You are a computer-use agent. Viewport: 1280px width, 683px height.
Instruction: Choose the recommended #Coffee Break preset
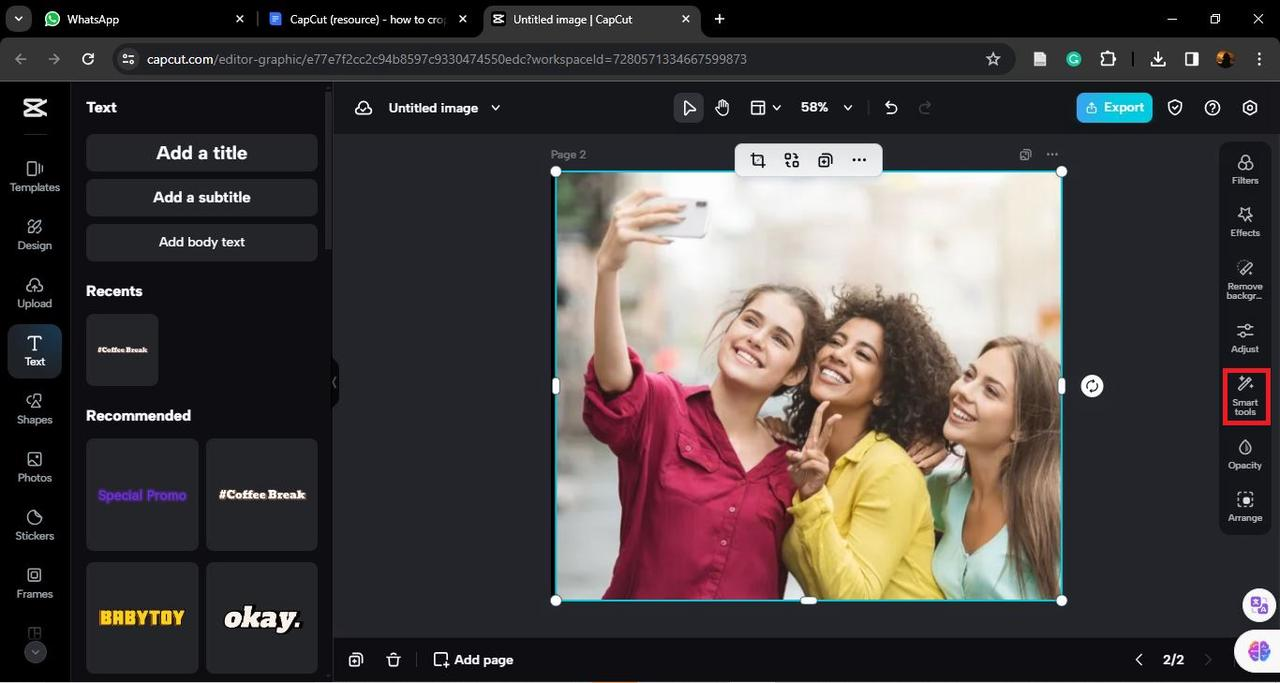point(262,495)
